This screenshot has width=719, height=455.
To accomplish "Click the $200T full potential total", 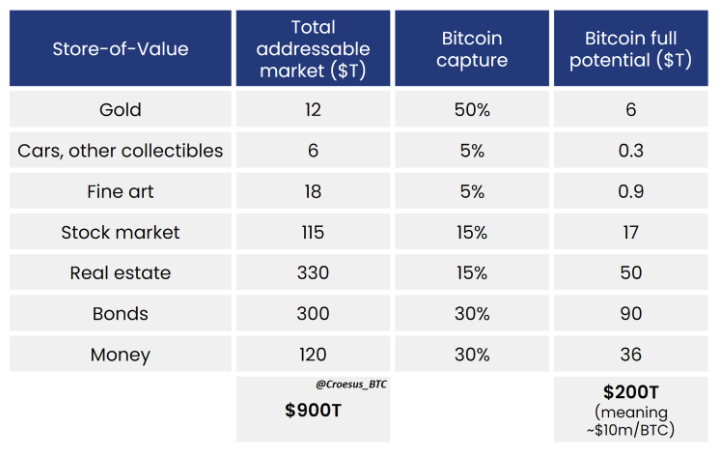I will (x=631, y=392).
